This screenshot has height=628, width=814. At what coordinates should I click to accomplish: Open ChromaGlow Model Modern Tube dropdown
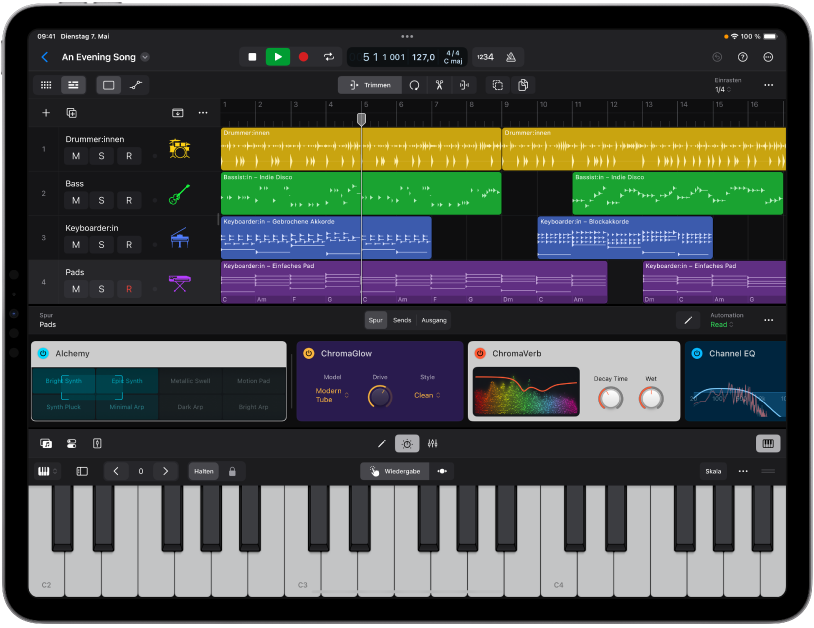pyautogui.click(x=331, y=395)
